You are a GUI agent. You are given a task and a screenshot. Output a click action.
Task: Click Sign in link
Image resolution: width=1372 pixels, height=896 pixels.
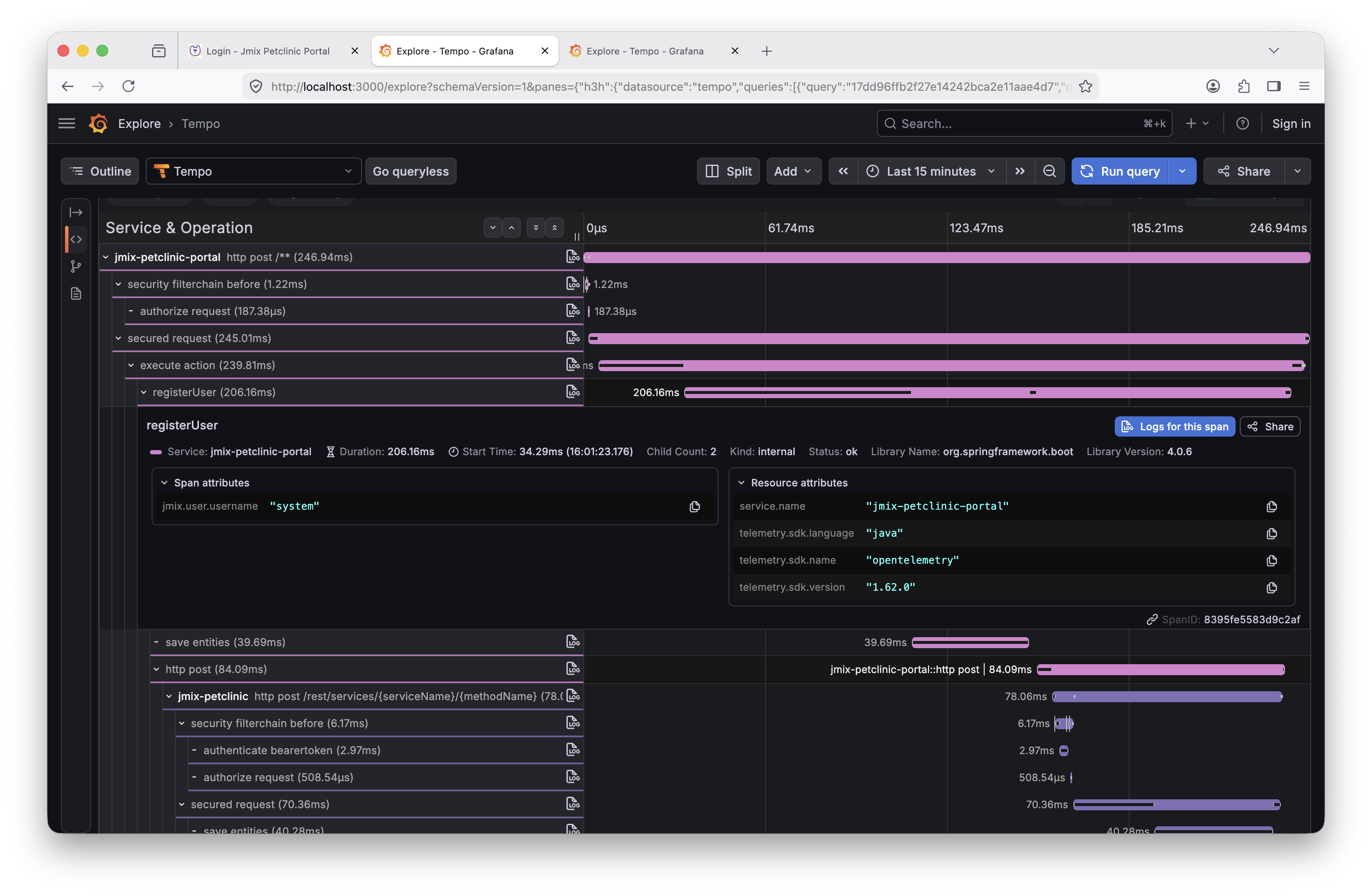pos(1291,123)
